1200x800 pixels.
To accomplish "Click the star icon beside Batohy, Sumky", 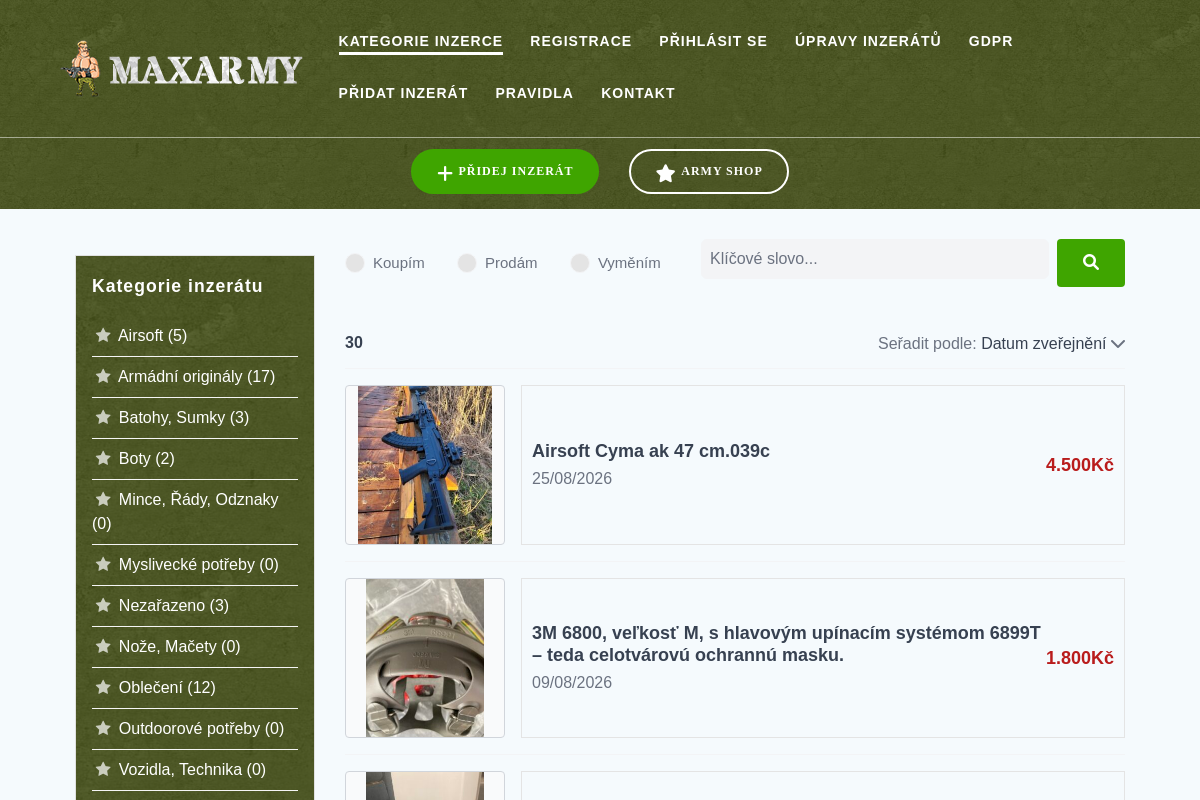I will pyautogui.click(x=103, y=417).
